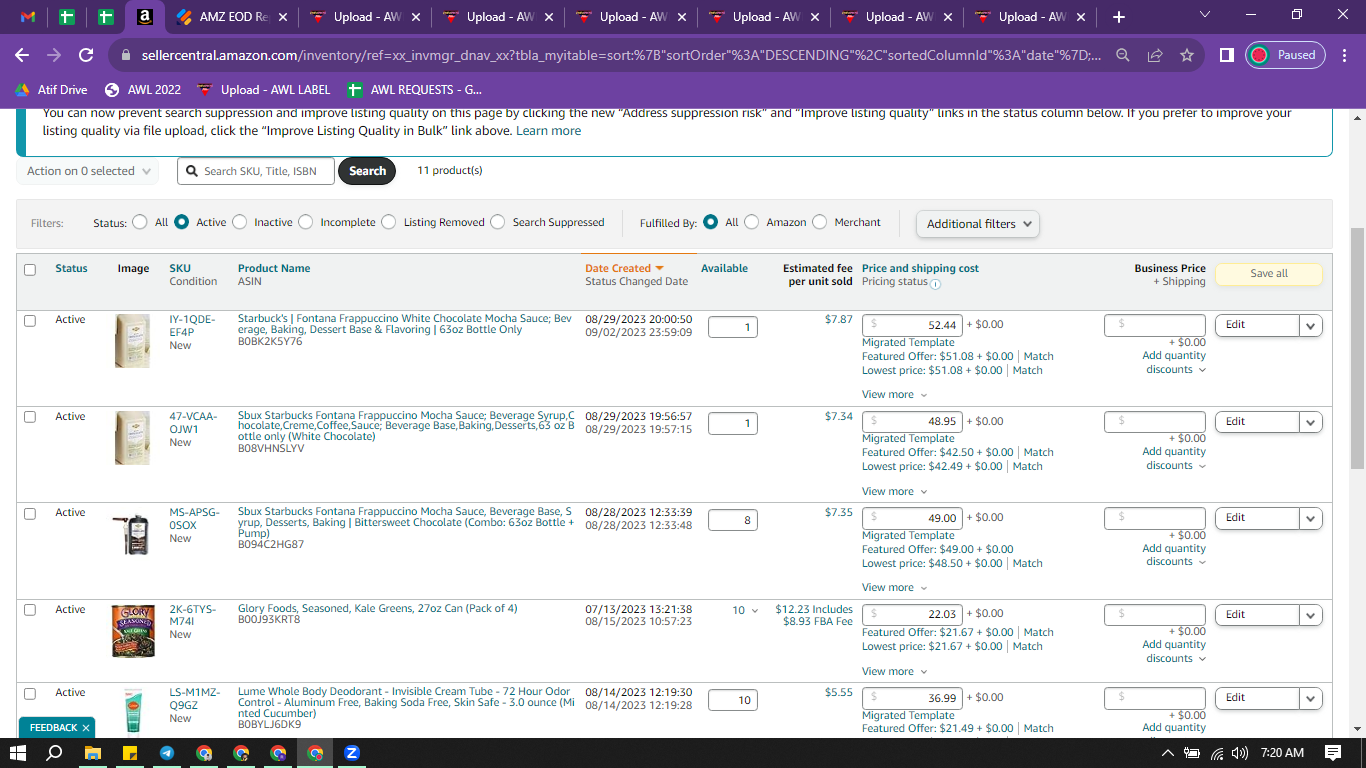Click the pricing status info icon
This screenshot has width=1366, height=768.
point(935,284)
